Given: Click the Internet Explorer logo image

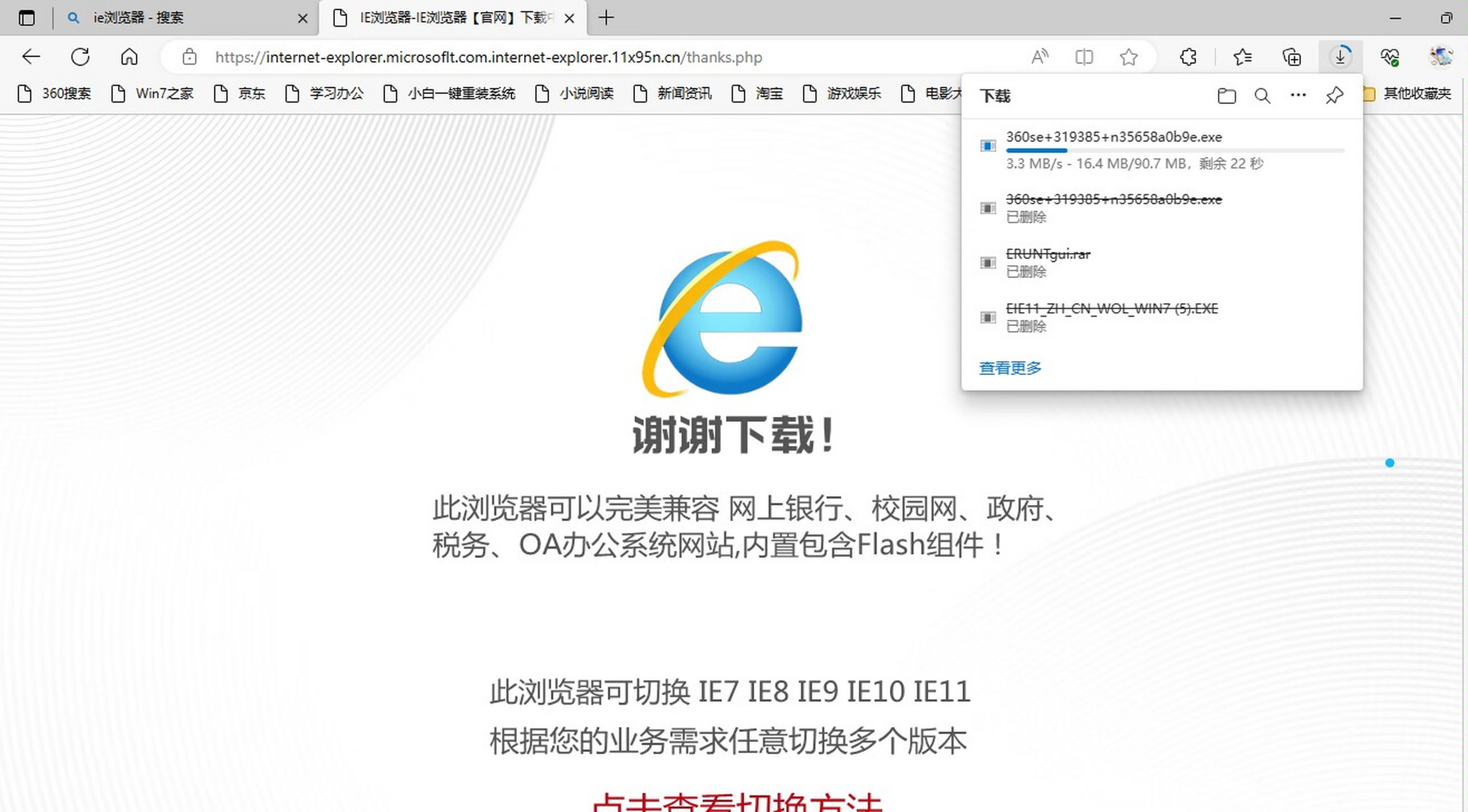Looking at the screenshot, I should [723, 318].
